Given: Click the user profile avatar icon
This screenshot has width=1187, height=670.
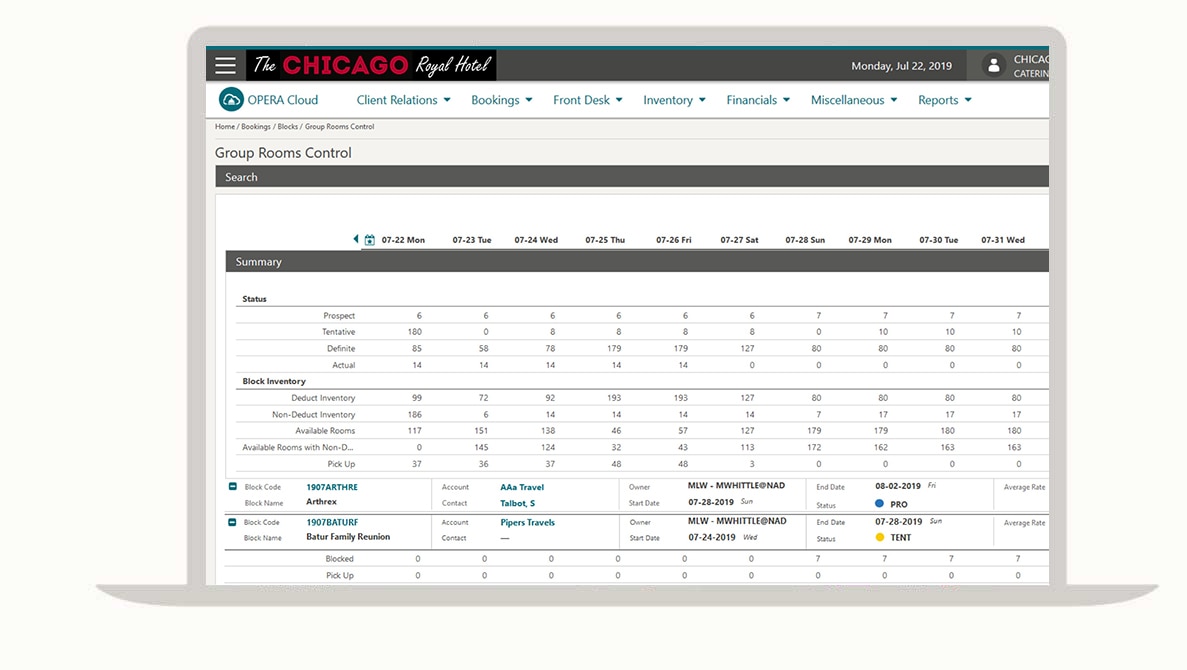Looking at the screenshot, I should tap(993, 66).
